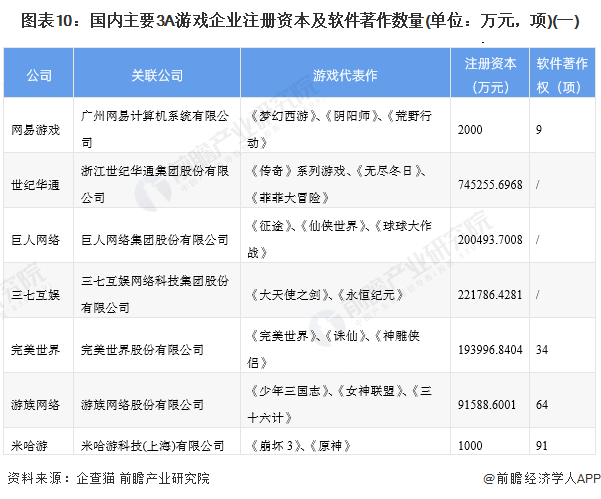This screenshot has height=499, width=601.
Task: Click copyright count 64
Action: coord(562,400)
